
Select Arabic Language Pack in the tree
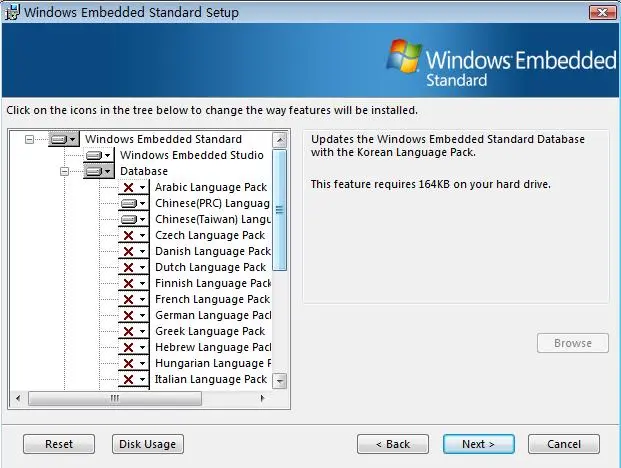tap(211, 187)
